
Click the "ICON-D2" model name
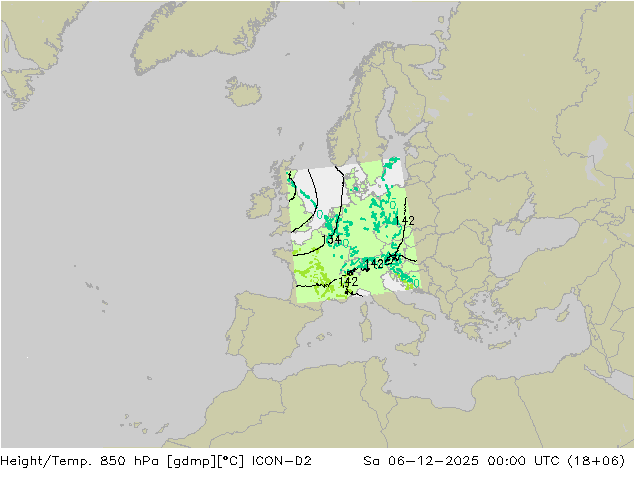(x=281, y=460)
